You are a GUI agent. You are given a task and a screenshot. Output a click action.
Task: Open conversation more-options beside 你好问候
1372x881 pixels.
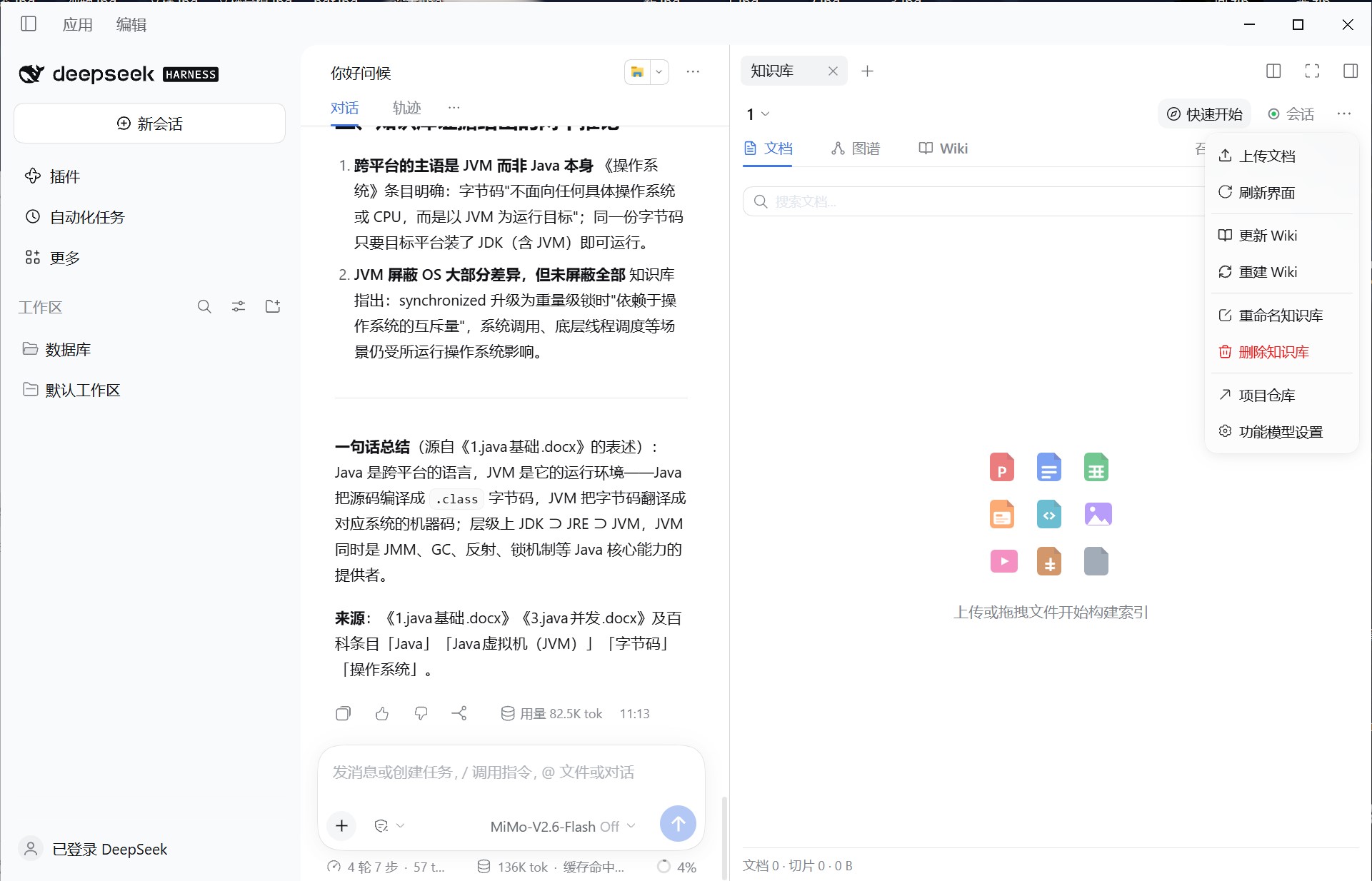click(693, 72)
